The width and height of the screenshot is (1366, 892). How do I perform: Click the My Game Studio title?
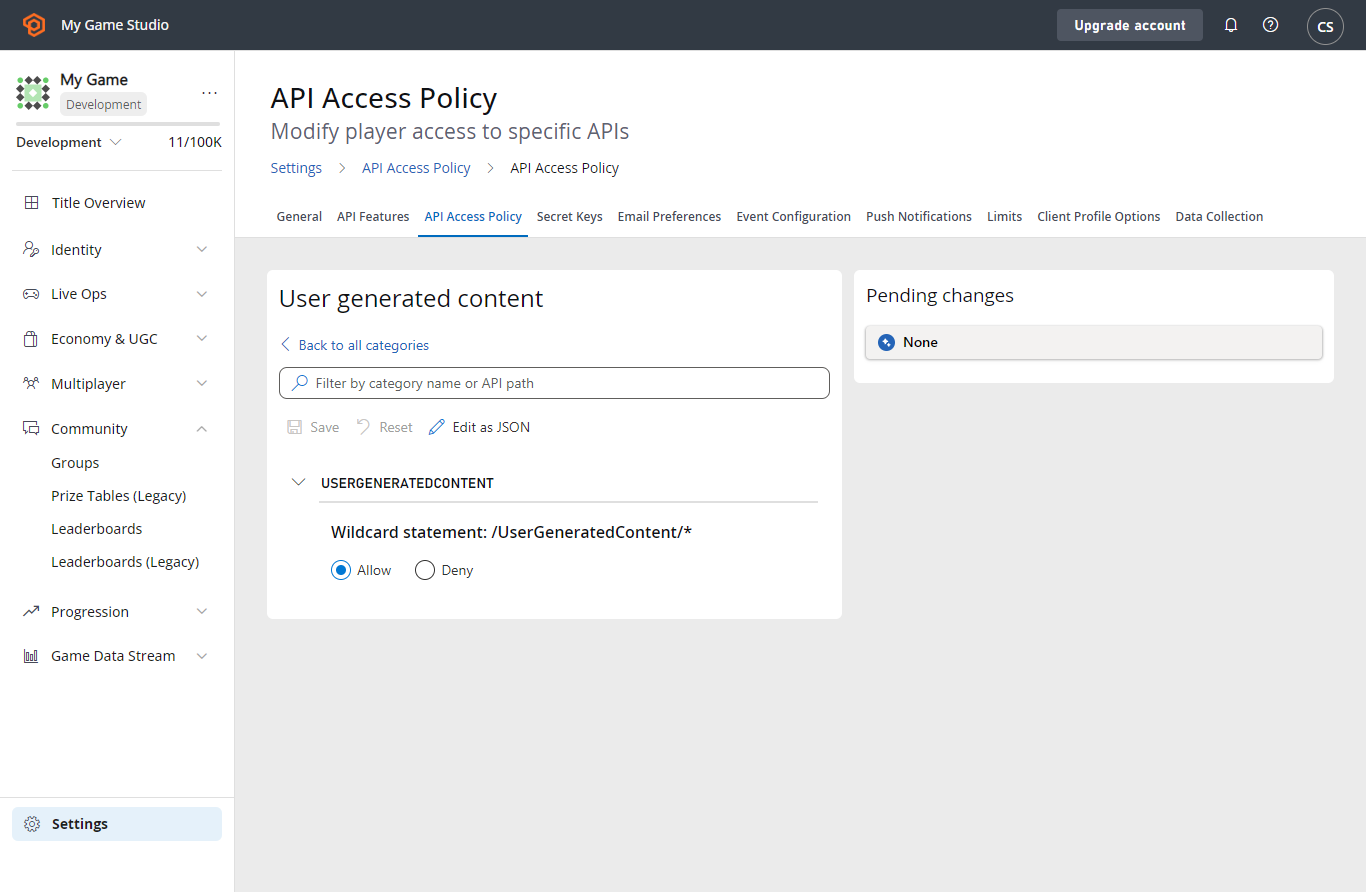pos(115,25)
